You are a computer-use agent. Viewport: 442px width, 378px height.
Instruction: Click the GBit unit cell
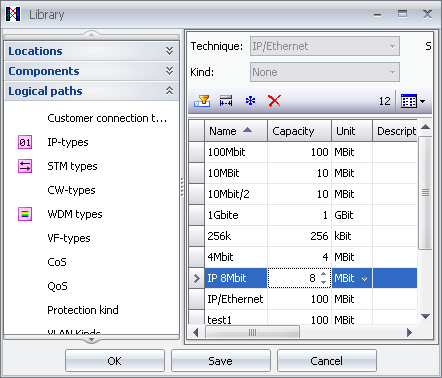[x=352, y=215]
